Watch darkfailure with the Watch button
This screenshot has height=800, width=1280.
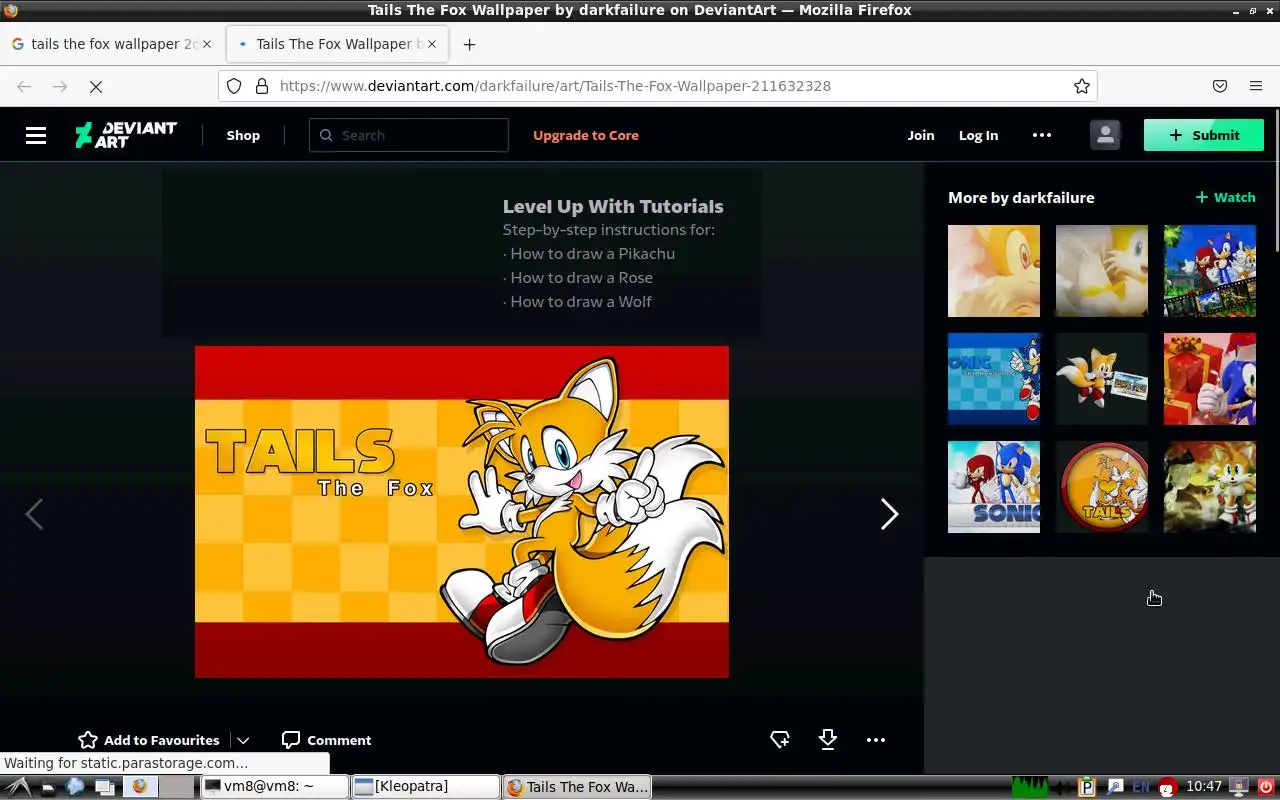pos(1225,197)
